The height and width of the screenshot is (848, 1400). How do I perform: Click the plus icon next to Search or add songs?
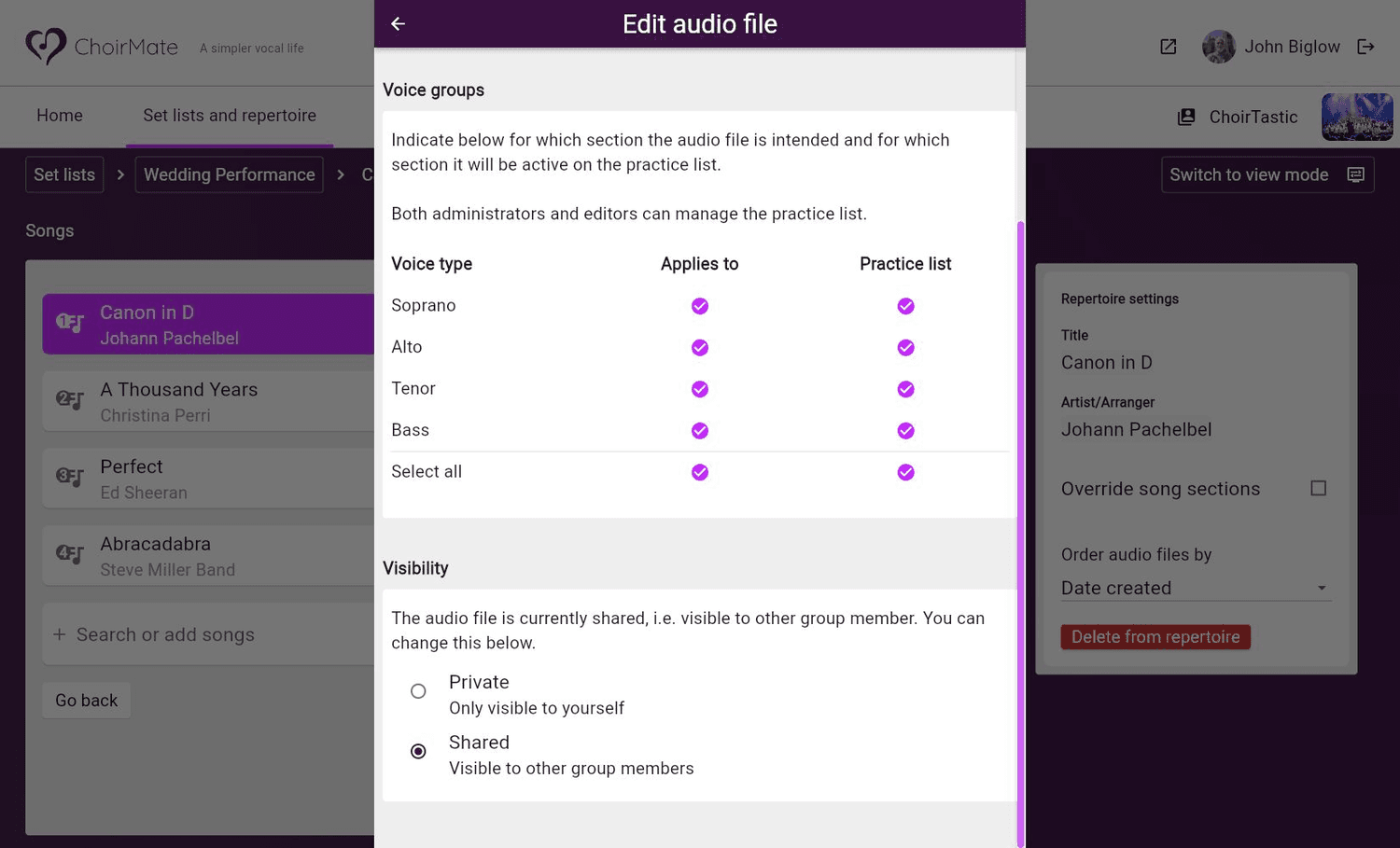point(59,634)
